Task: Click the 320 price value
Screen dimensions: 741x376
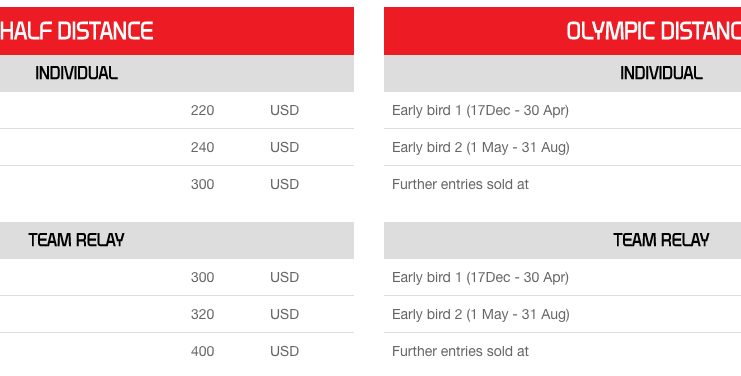Action: pyautogui.click(x=202, y=315)
